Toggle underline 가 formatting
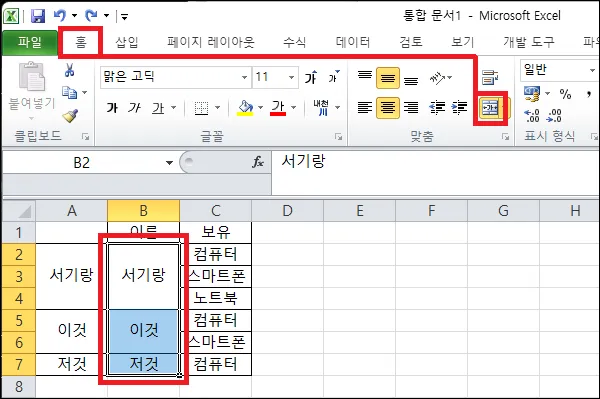The height and width of the screenshot is (399, 600). (158, 108)
